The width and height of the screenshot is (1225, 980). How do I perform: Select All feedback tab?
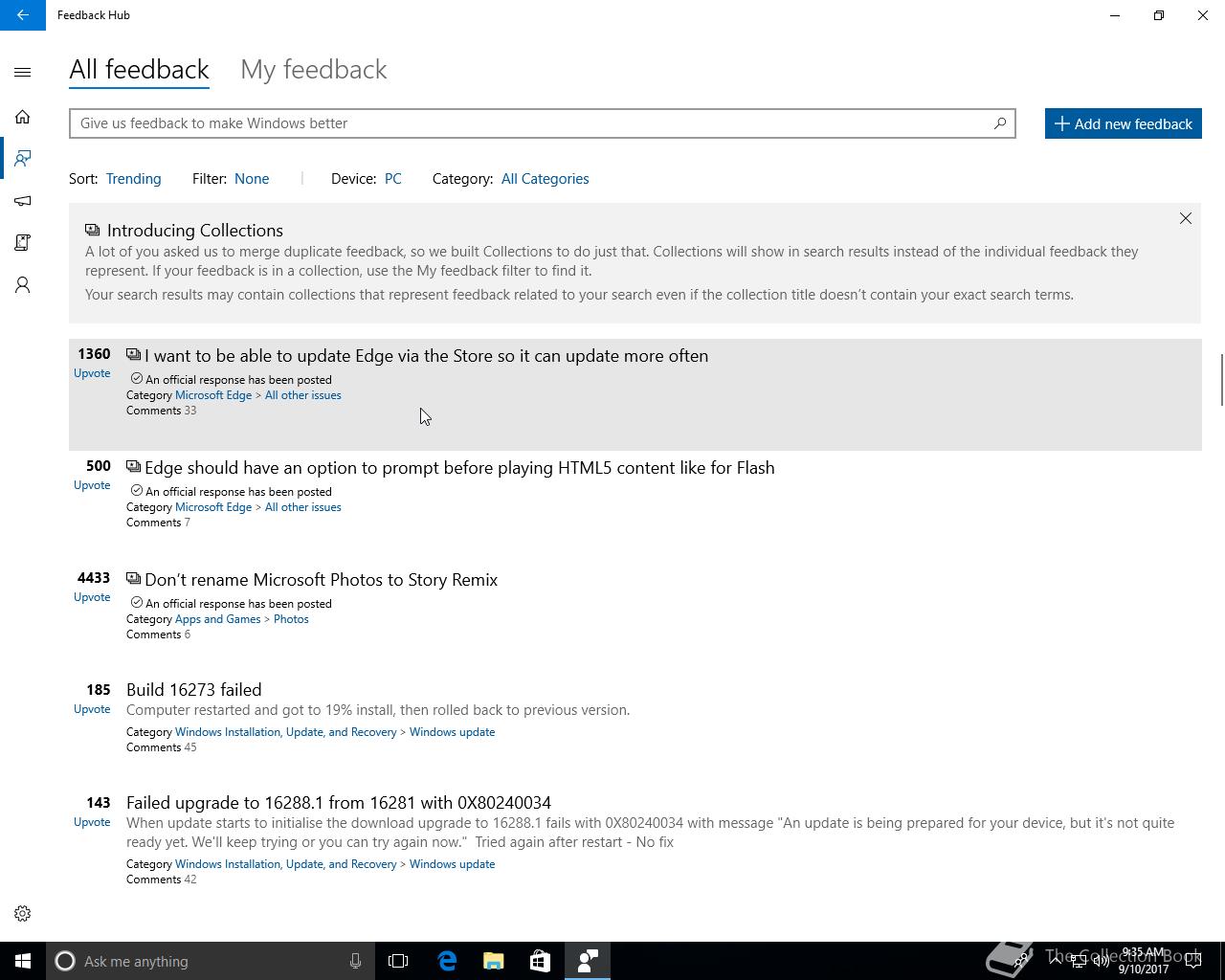pyautogui.click(x=139, y=70)
